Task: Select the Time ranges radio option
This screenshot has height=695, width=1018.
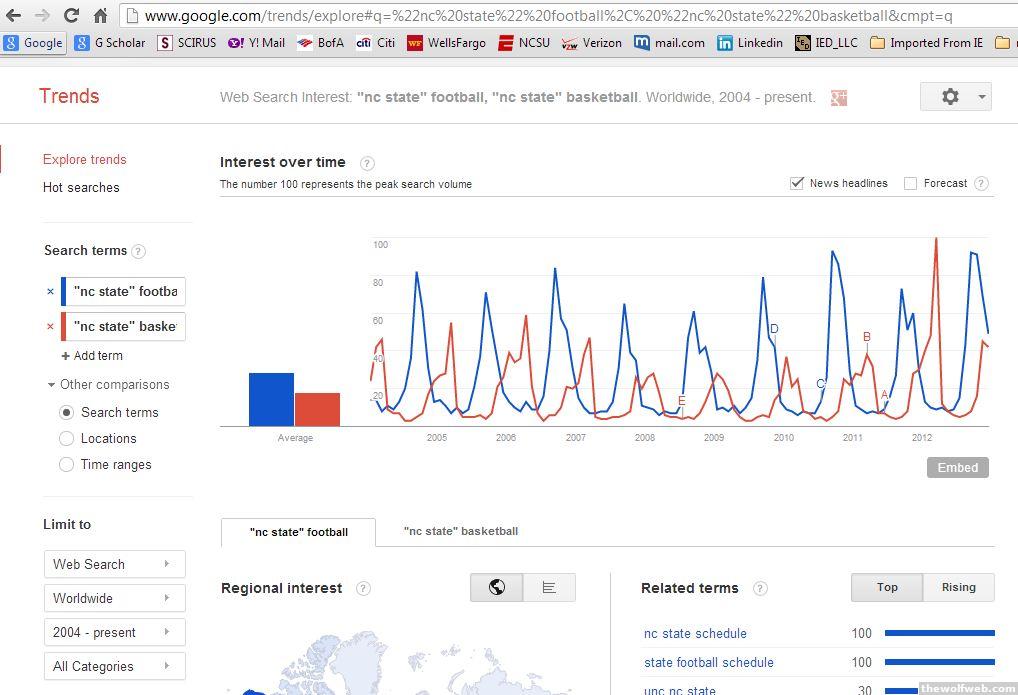Action: click(x=67, y=464)
